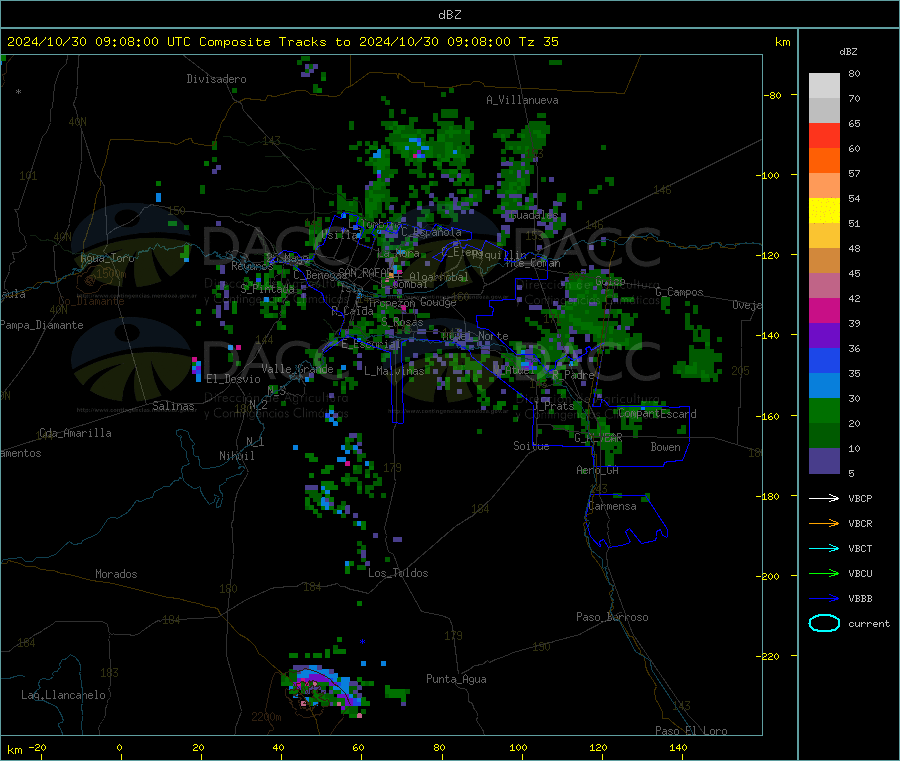The height and width of the screenshot is (761, 900).
Task: Click the 'Pampa_Diamante' map label
Action: click(x=42, y=325)
